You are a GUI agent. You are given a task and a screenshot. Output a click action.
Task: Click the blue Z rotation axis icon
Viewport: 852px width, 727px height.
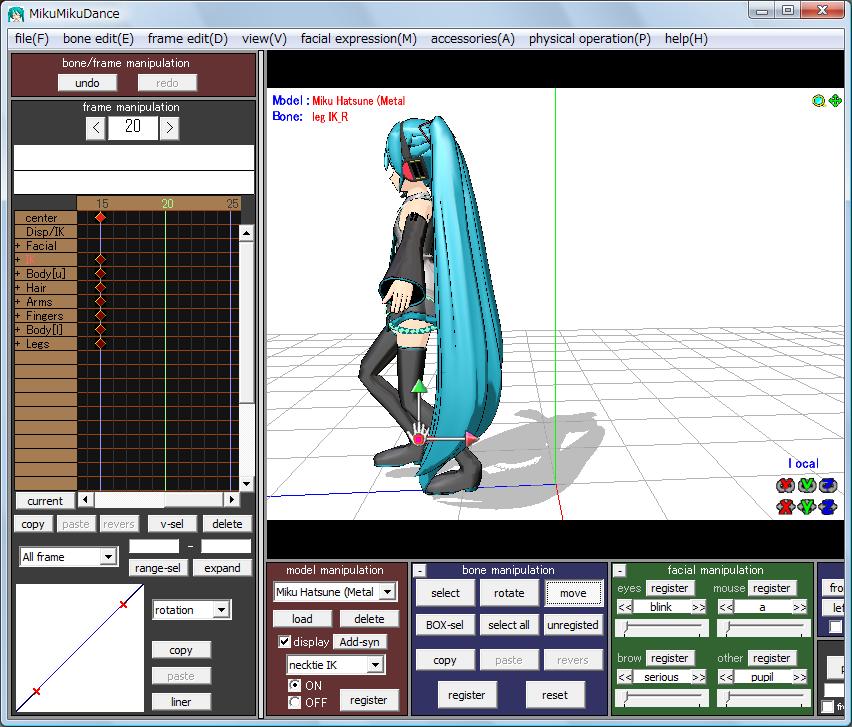pyautogui.click(x=828, y=485)
